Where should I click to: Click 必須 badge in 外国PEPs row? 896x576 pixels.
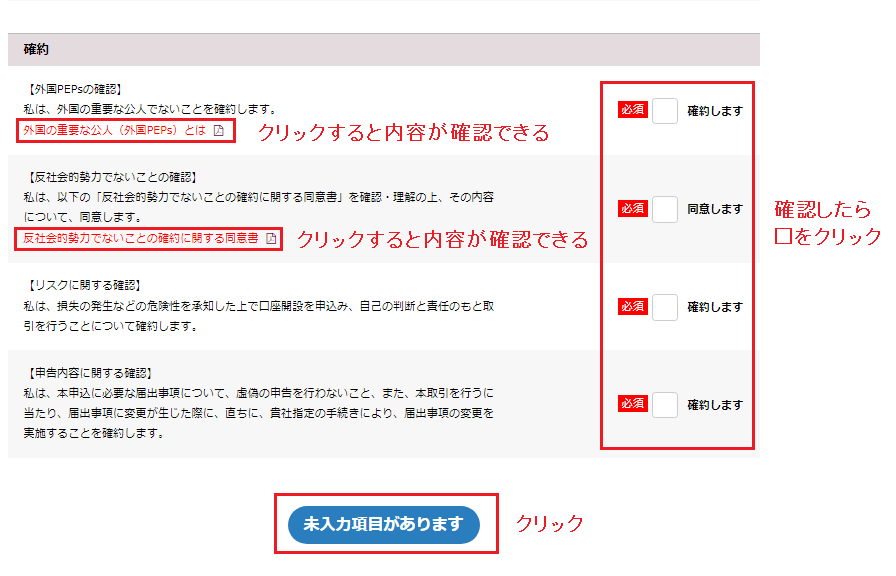(633, 111)
